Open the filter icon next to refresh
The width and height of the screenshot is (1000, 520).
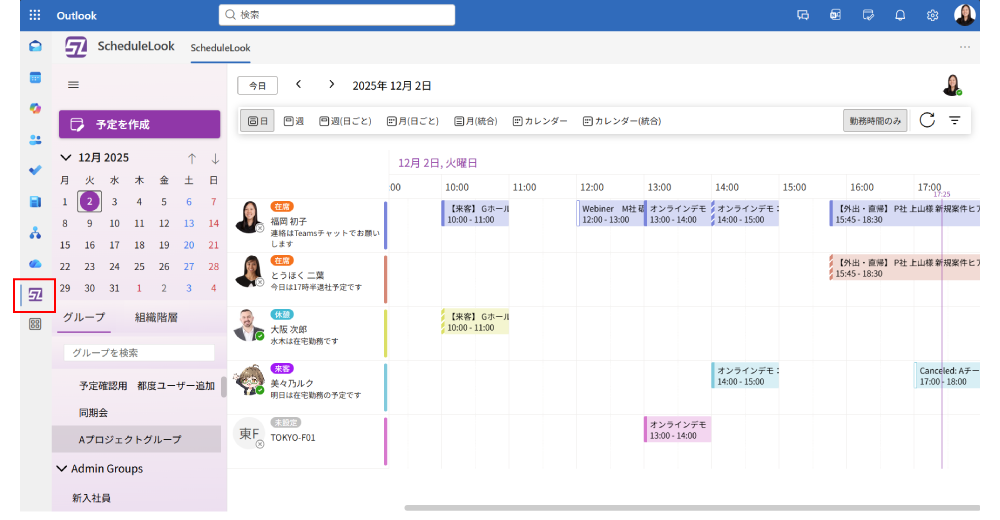tap(955, 120)
